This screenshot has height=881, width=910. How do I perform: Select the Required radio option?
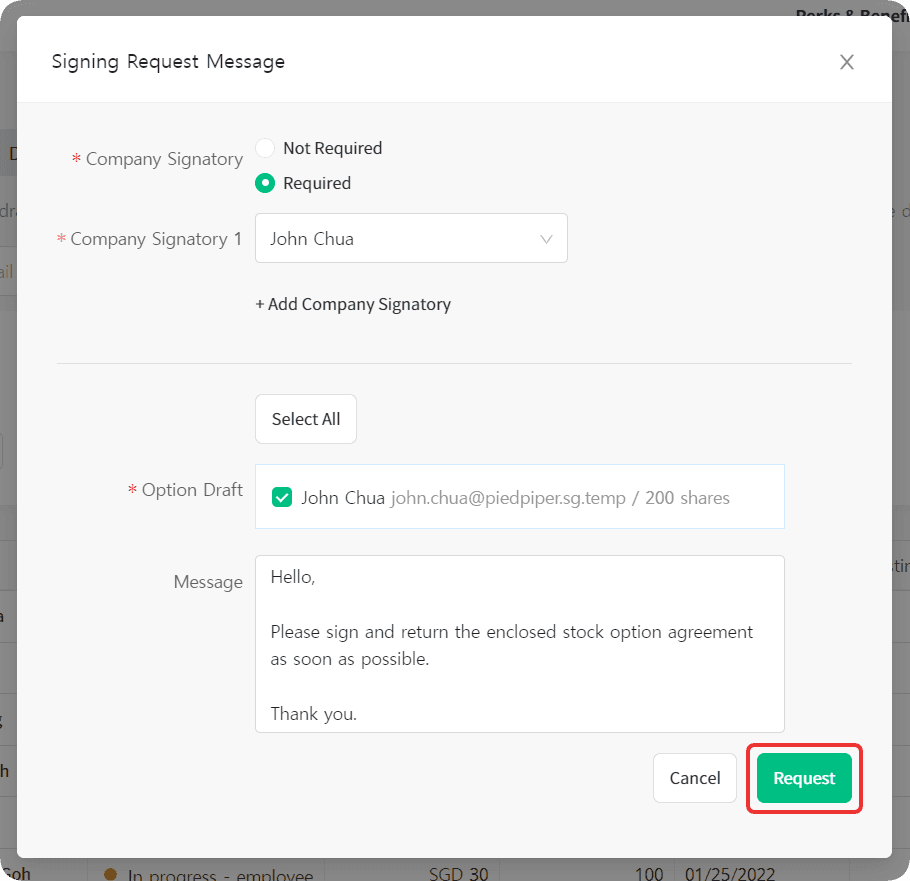[265, 183]
